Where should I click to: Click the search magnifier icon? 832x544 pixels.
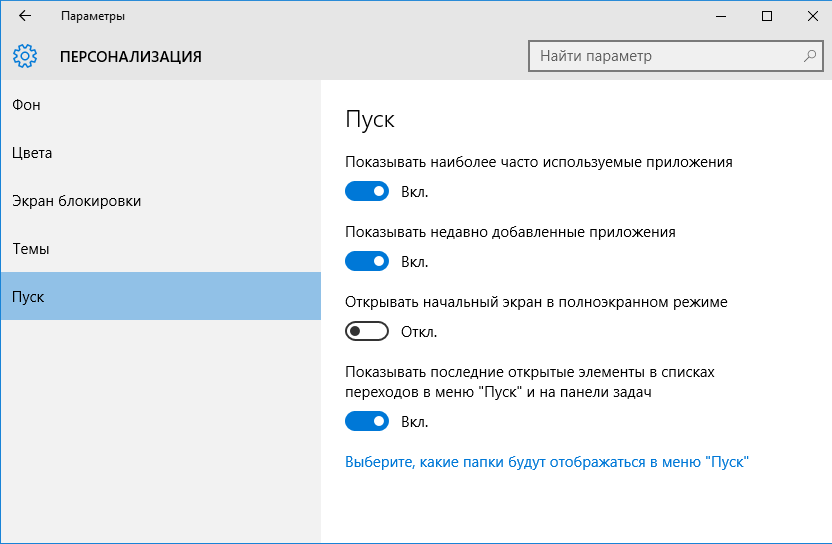coord(810,56)
